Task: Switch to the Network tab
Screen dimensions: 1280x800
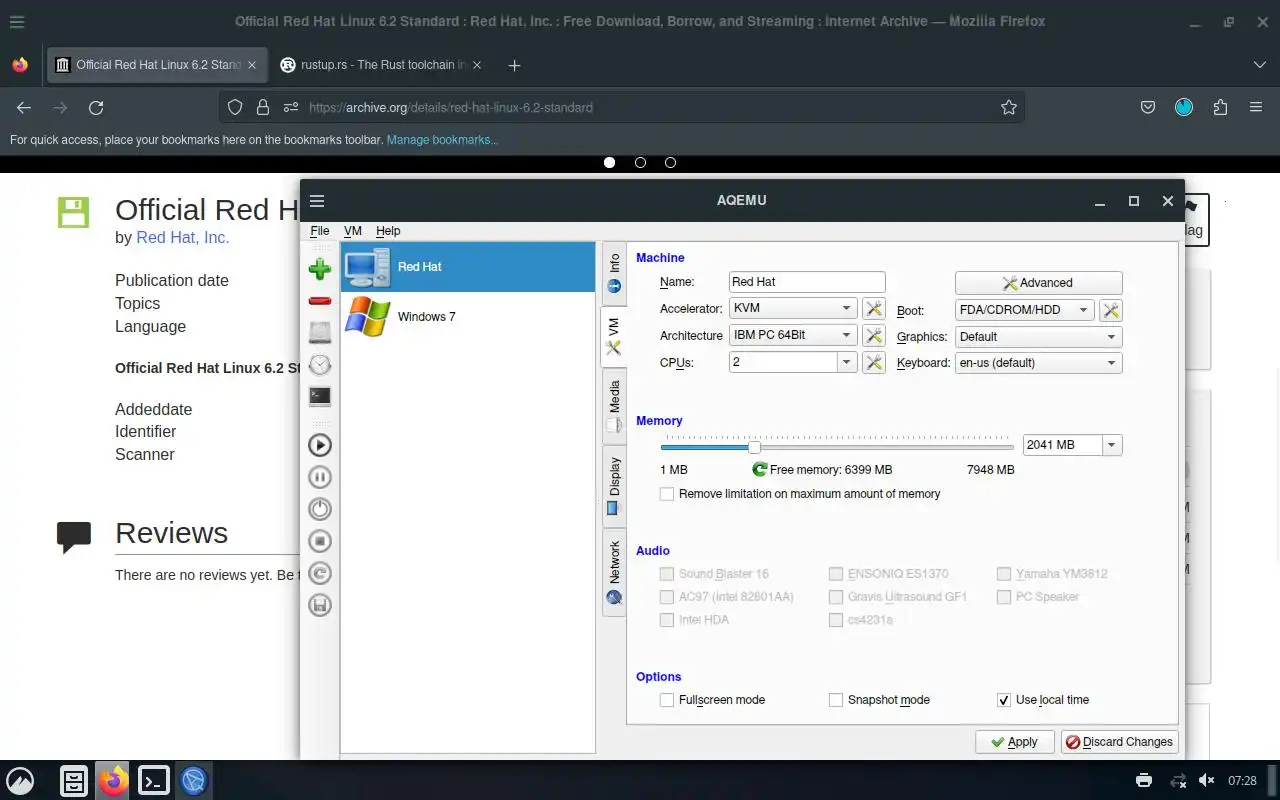Action: pos(613,572)
